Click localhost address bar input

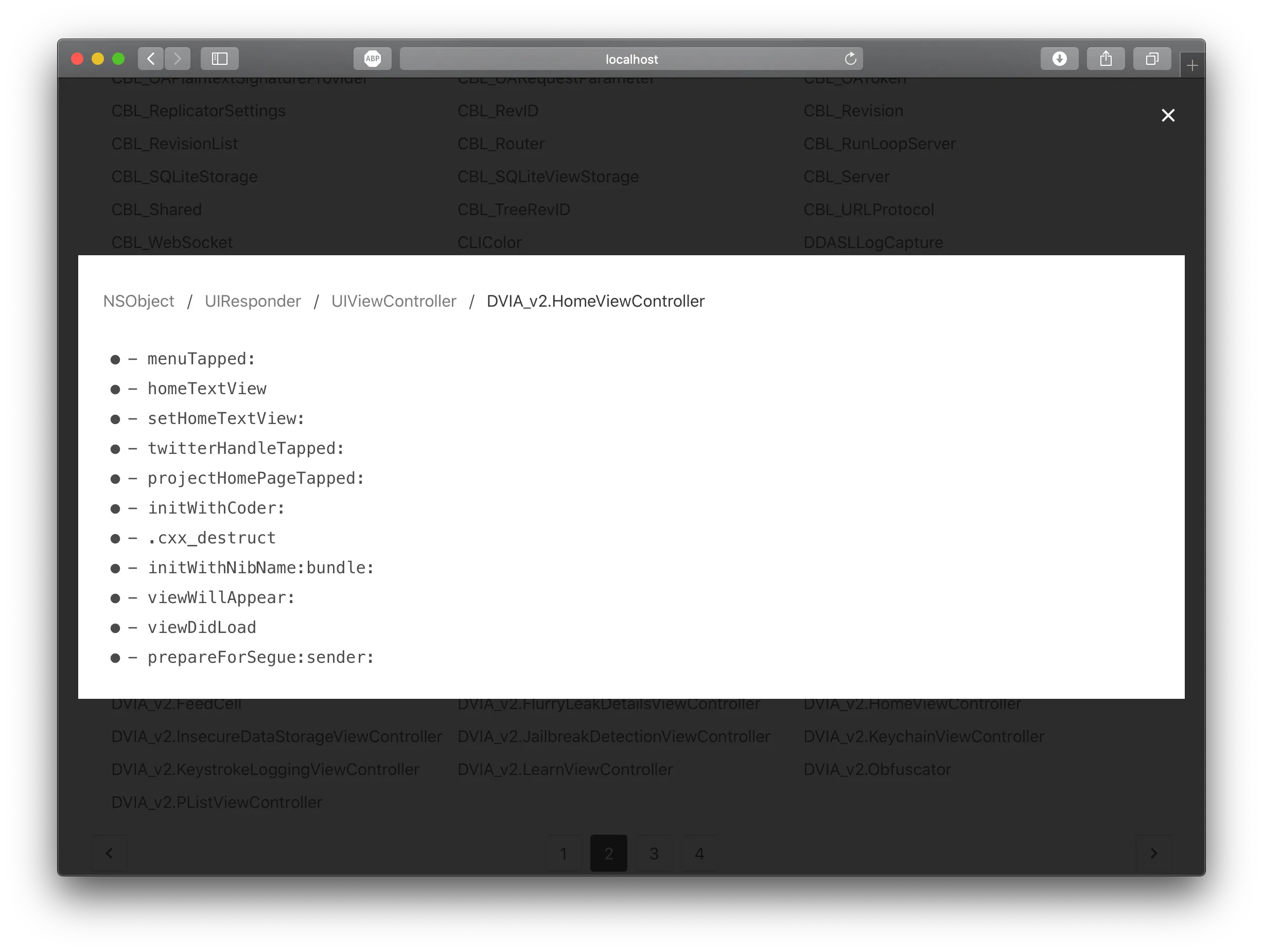click(x=630, y=59)
